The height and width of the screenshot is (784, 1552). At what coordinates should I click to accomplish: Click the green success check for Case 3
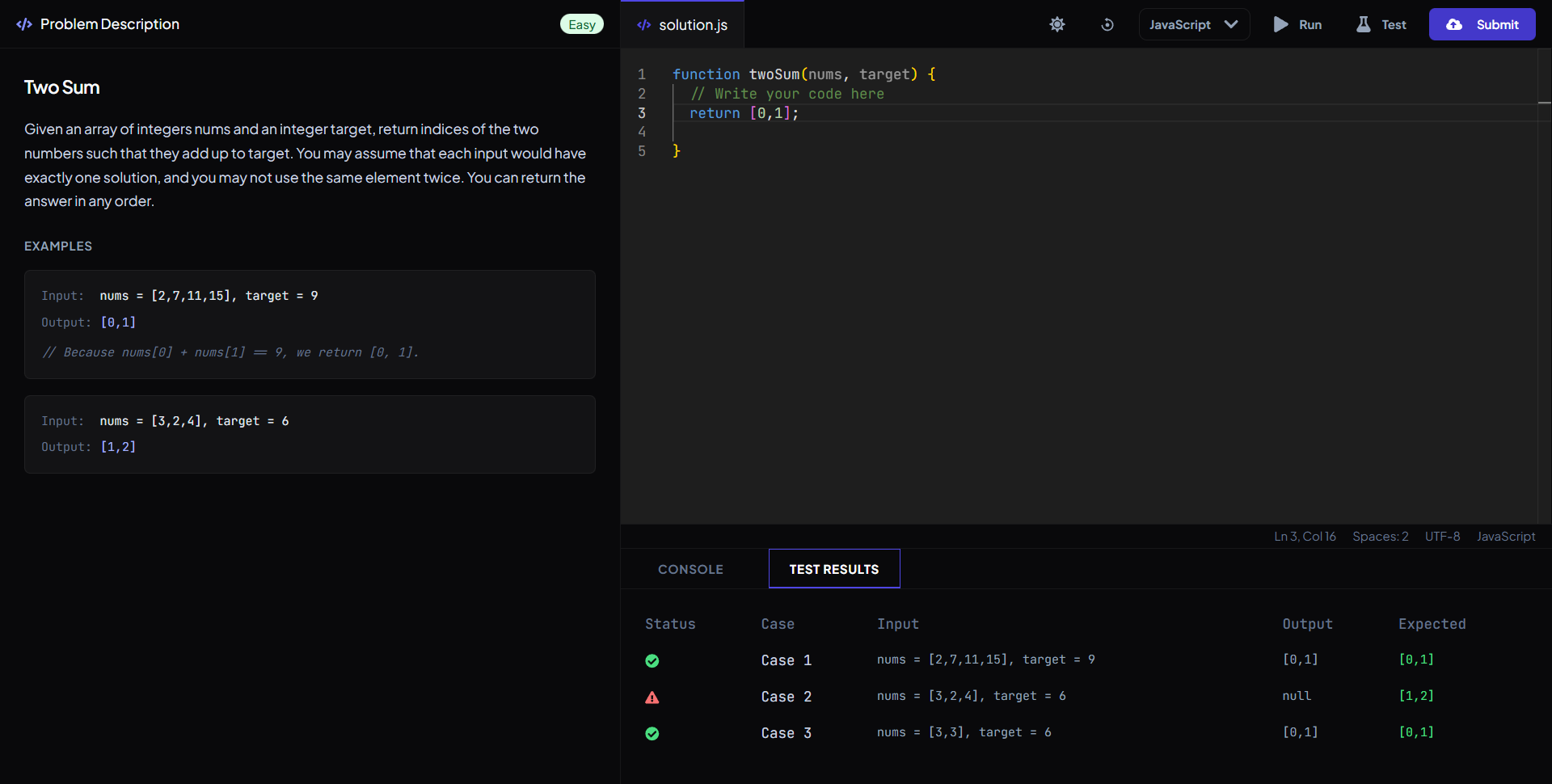pos(652,734)
